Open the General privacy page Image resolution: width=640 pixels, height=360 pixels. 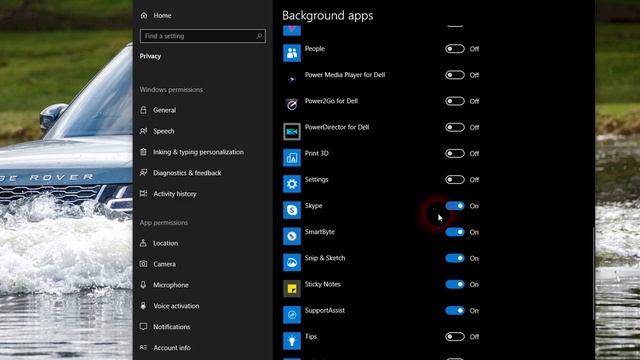coord(164,110)
